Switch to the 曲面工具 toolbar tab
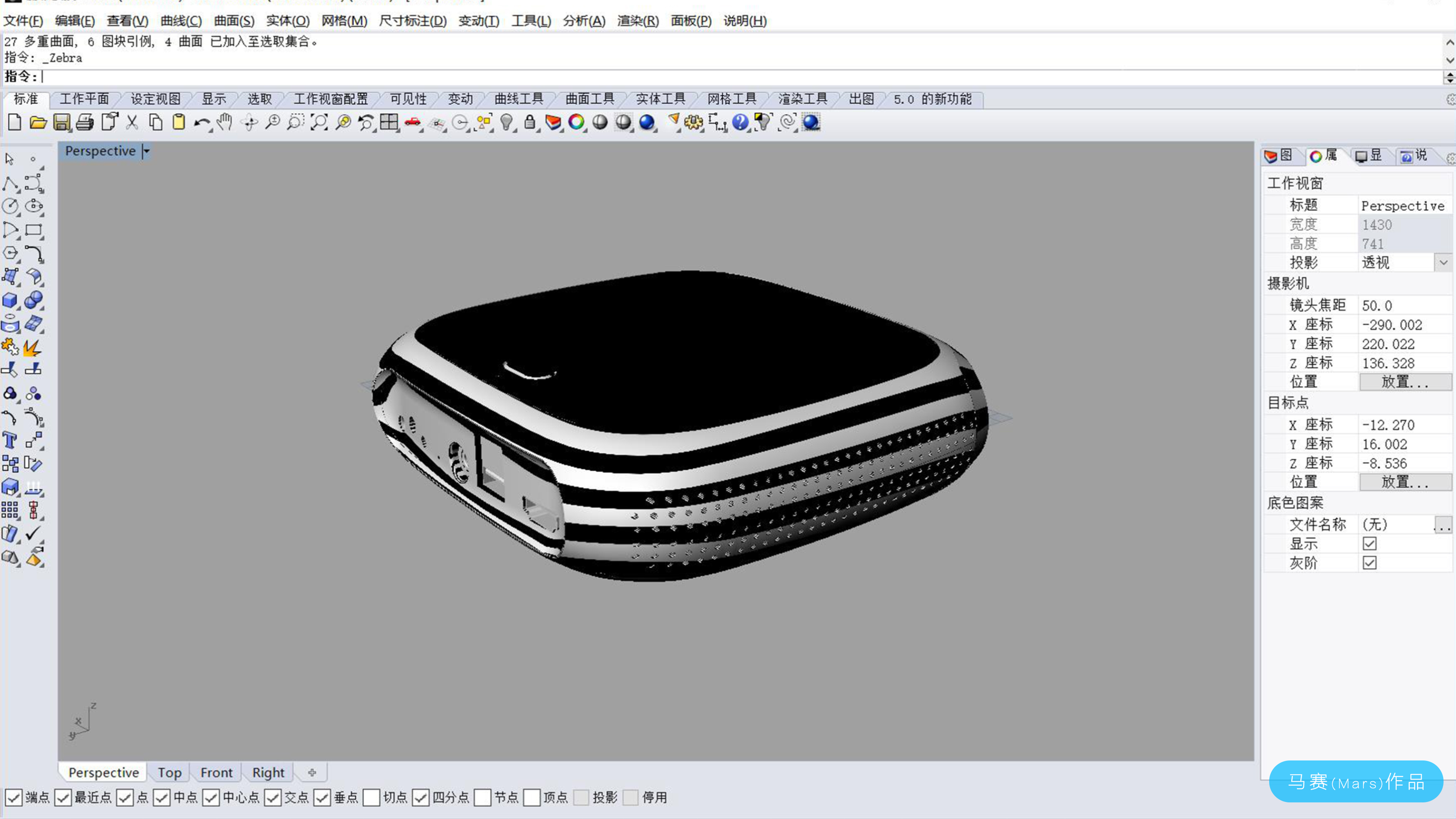The image size is (1456, 819). click(x=590, y=99)
